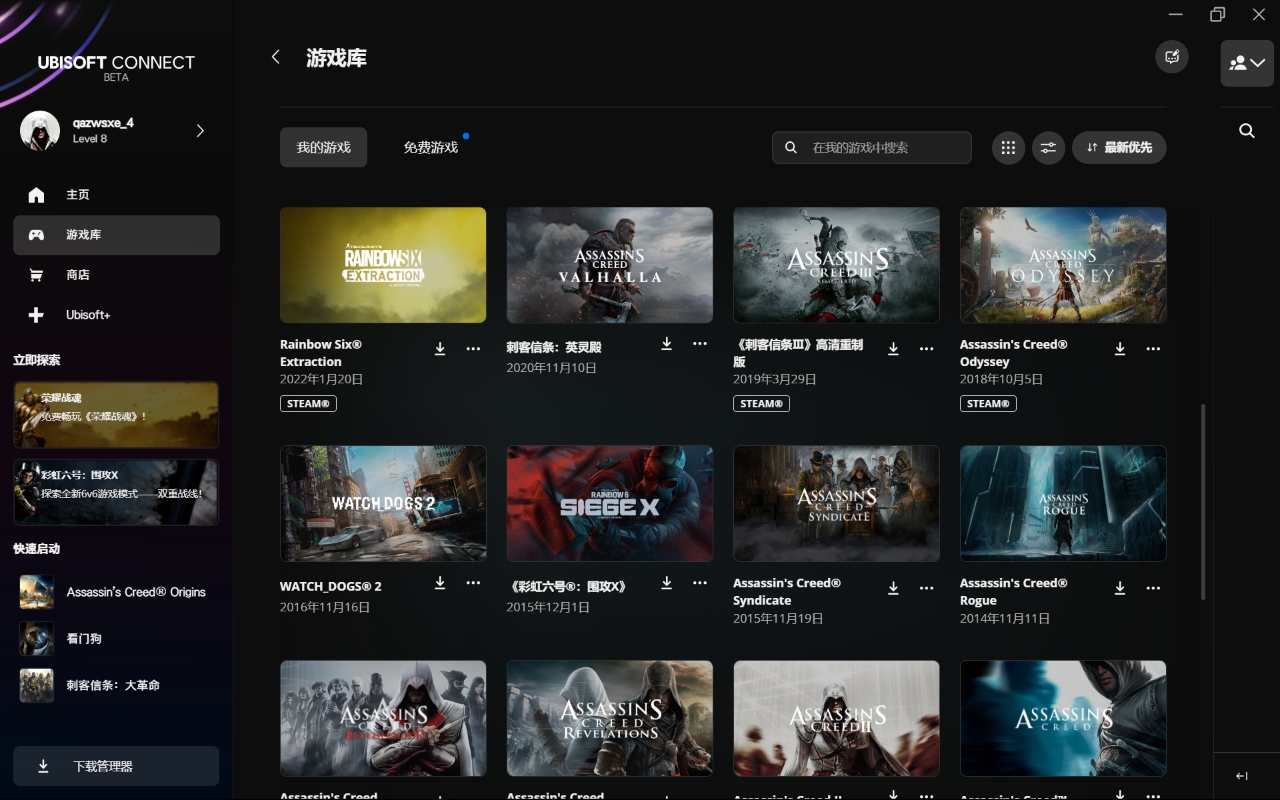Open the Assassin's Creed II cover art

coord(836,718)
